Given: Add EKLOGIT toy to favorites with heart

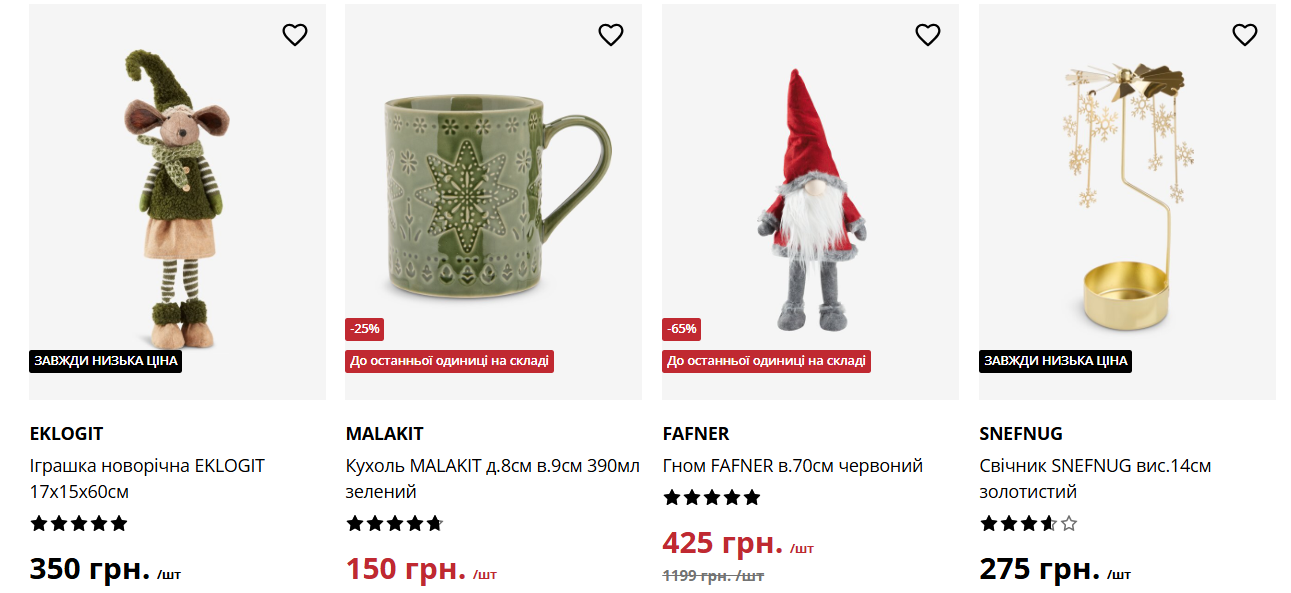Looking at the screenshot, I should [295, 35].
